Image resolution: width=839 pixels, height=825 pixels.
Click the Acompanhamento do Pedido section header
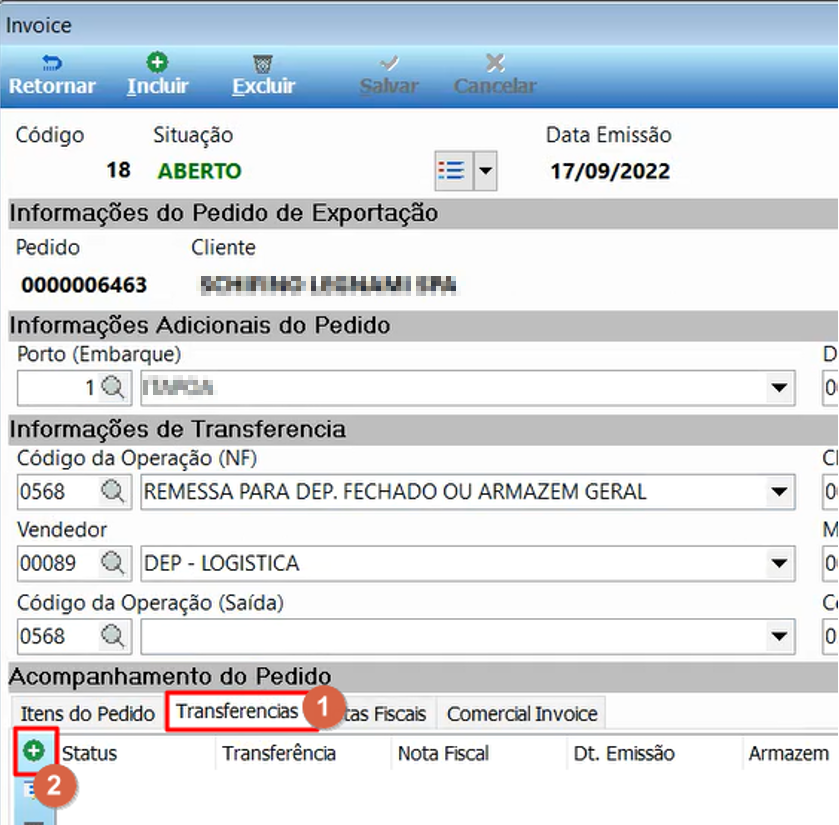[x=423, y=676]
